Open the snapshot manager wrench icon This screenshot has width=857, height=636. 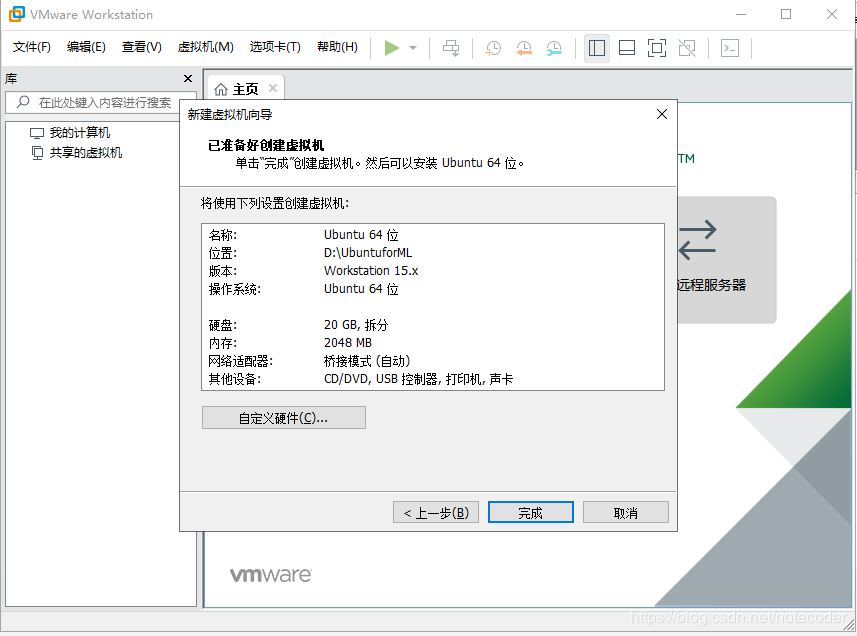point(554,48)
